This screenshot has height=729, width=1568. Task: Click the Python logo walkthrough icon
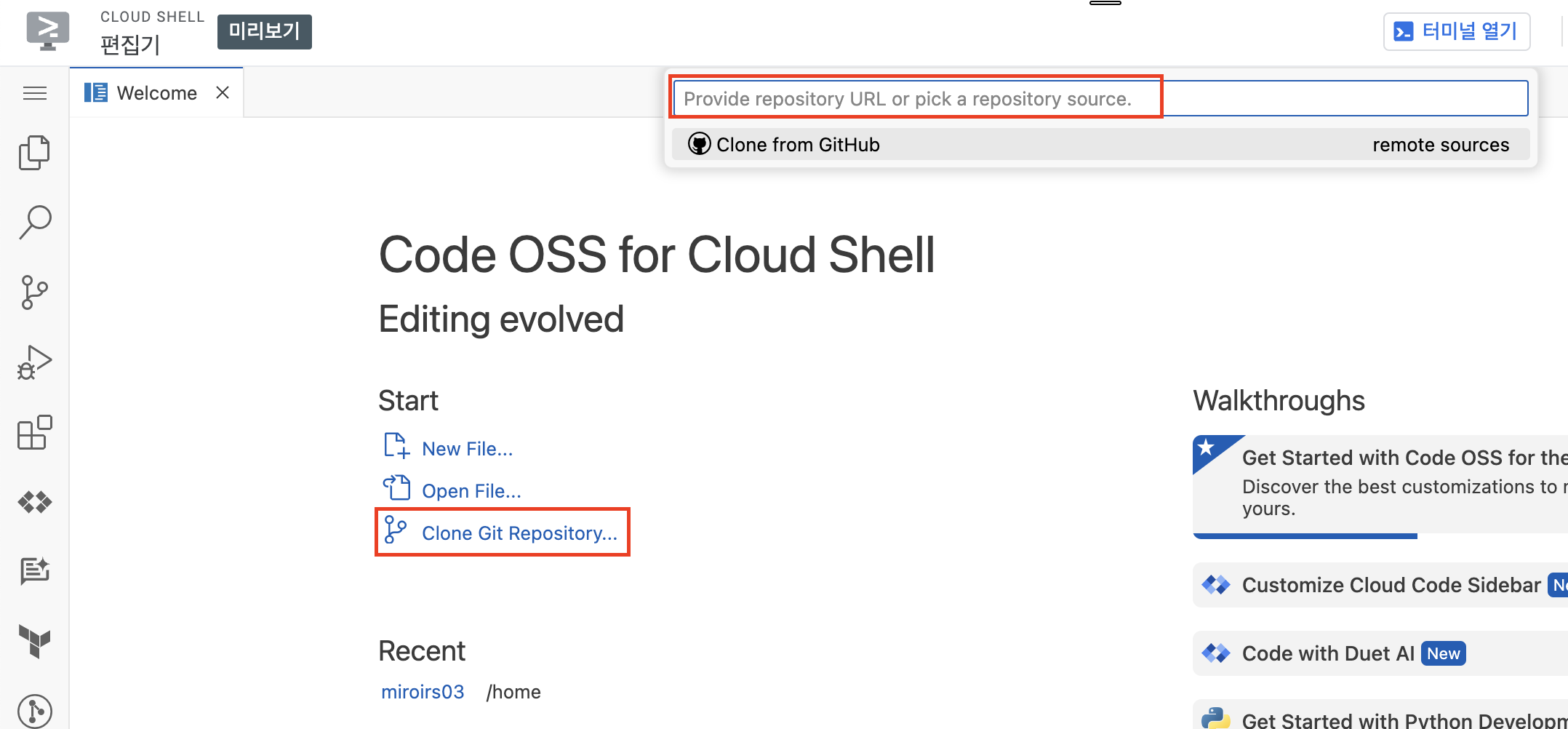(x=1216, y=718)
